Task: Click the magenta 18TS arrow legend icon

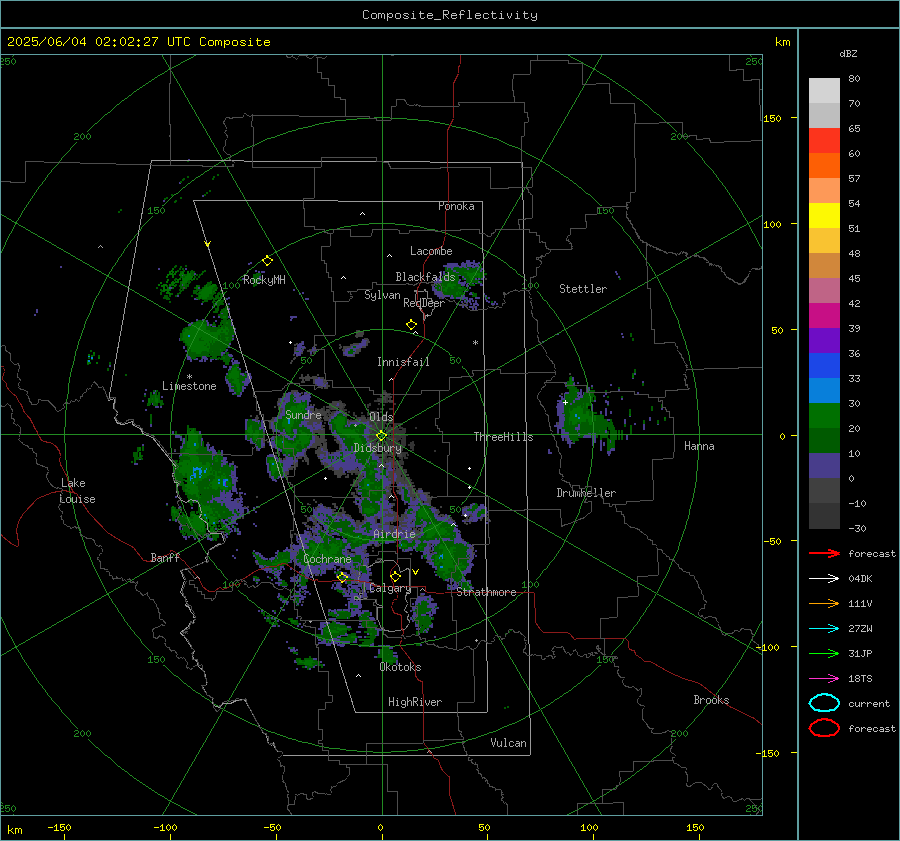Action: click(x=824, y=679)
